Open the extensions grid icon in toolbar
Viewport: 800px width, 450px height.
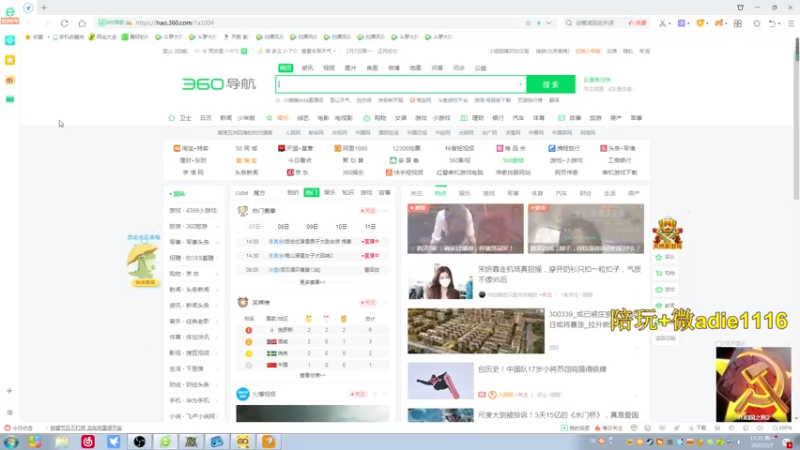738,23
